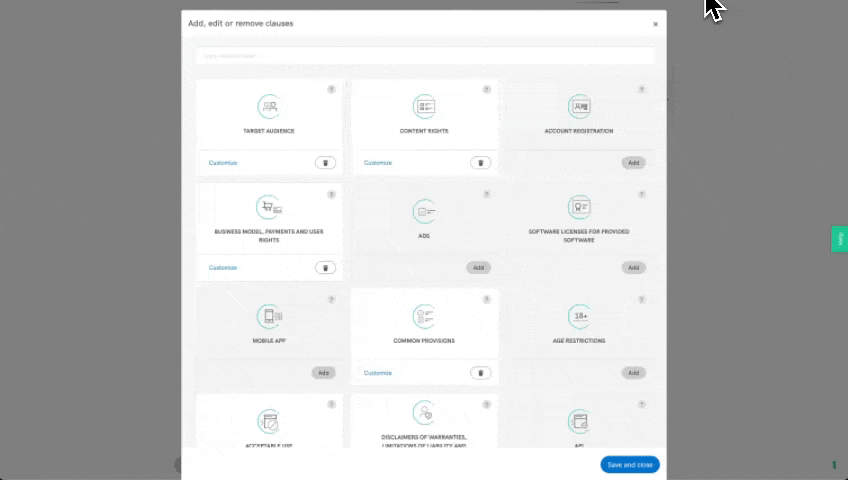Image resolution: width=848 pixels, height=480 pixels.
Task: Click Save and close button
Action: click(630, 464)
